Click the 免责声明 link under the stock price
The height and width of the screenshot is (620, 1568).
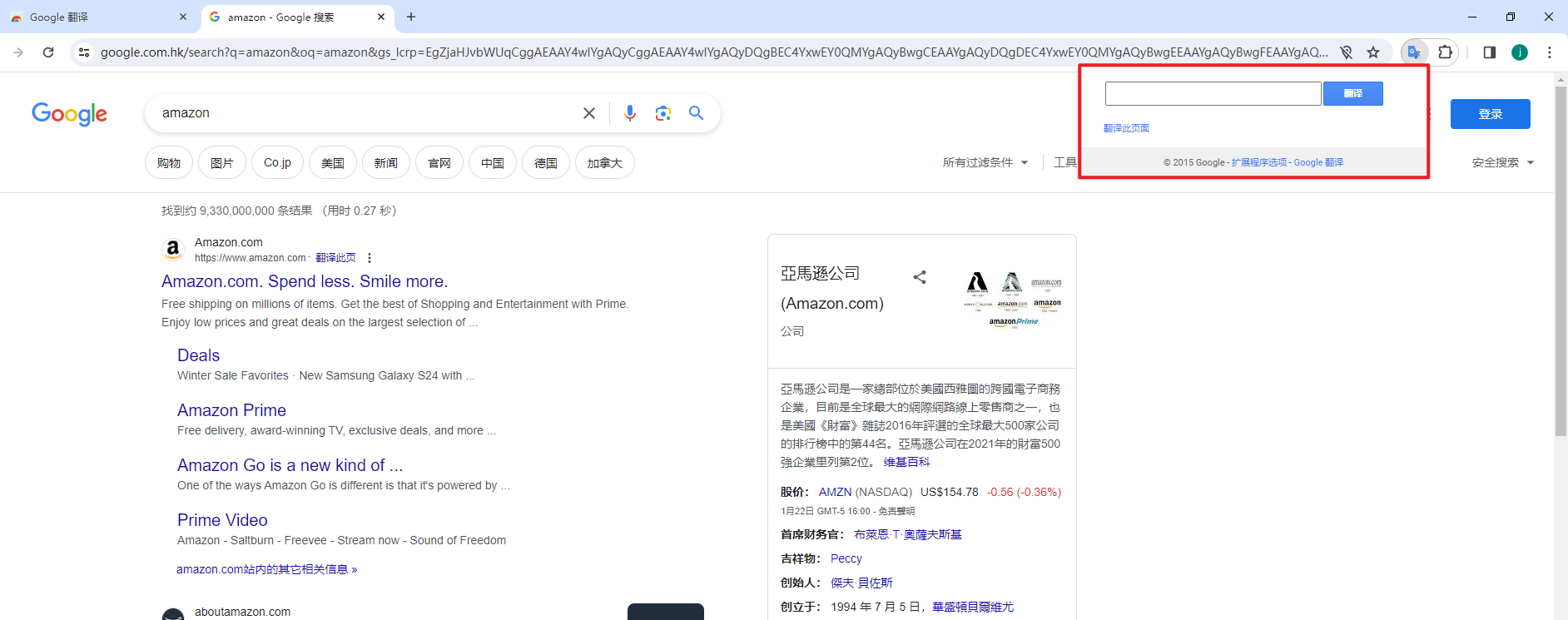coord(896,511)
